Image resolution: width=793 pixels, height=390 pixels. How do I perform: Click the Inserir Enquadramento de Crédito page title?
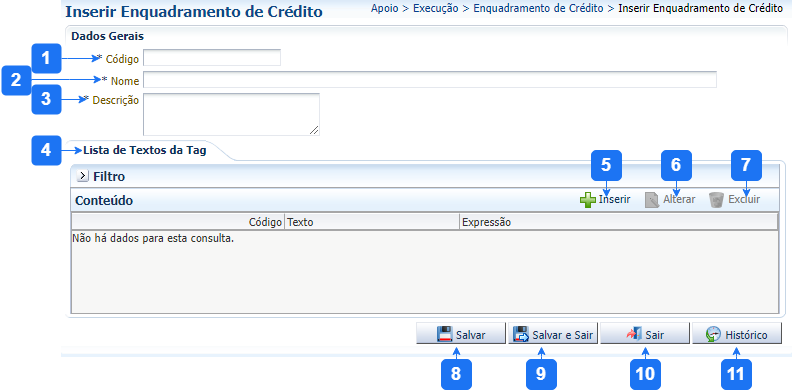pyautogui.click(x=194, y=12)
